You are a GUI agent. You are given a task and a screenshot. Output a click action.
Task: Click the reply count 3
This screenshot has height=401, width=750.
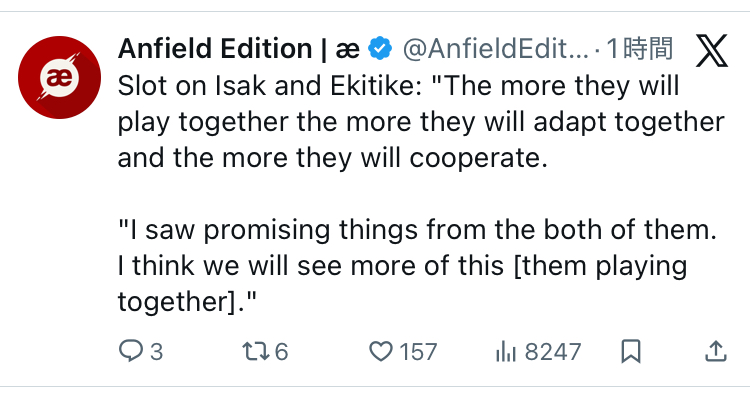click(x=155, y=351)
